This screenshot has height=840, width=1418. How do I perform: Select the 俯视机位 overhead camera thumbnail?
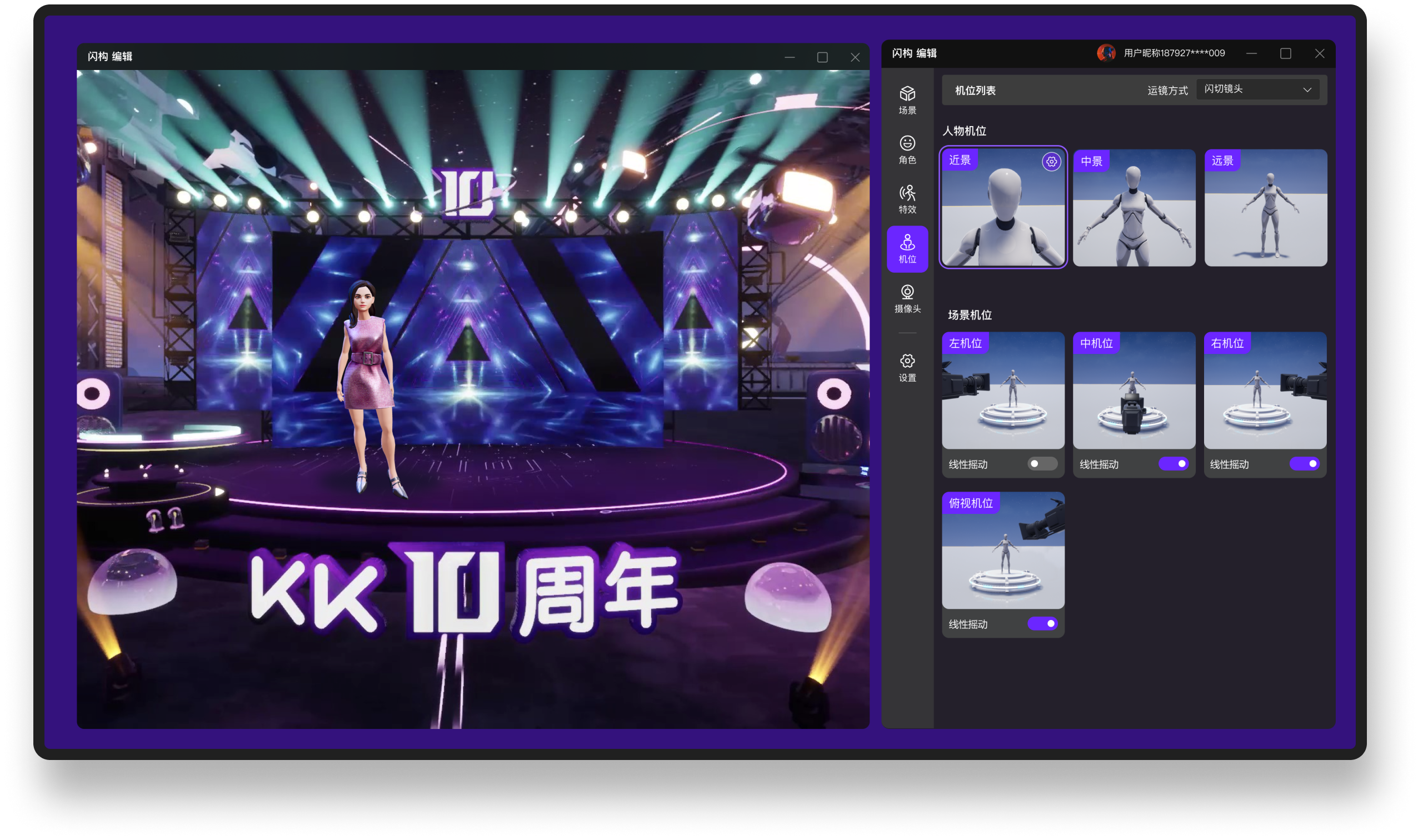coord(1003,550)
